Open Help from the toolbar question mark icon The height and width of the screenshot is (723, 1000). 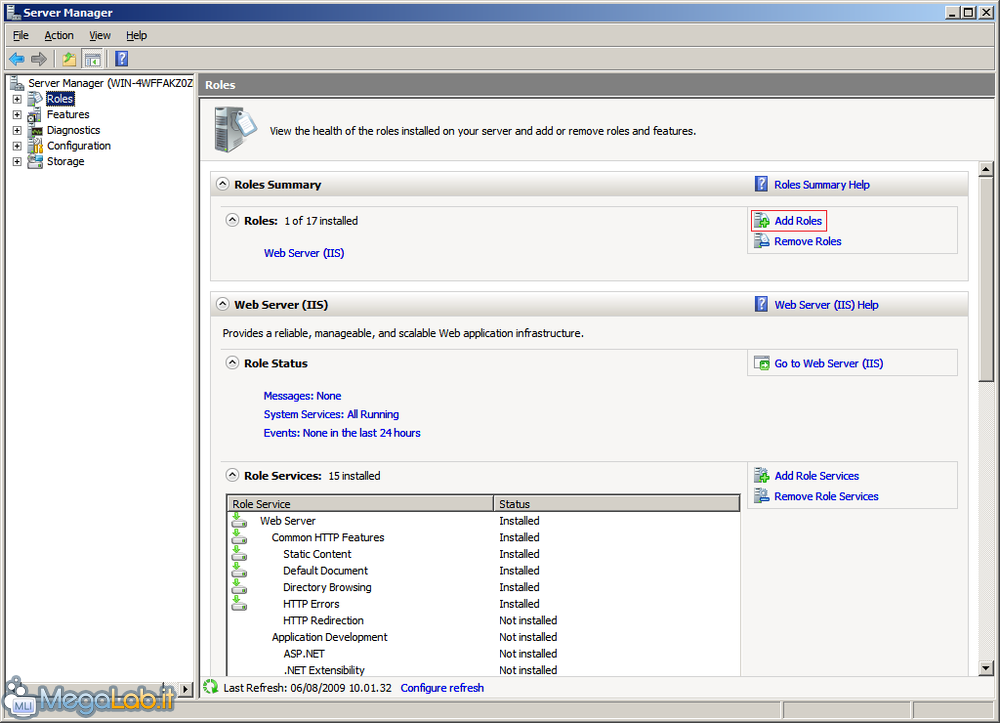[x=122, y=59]
